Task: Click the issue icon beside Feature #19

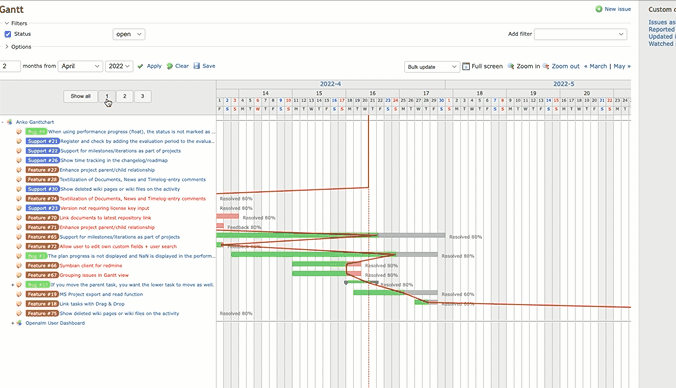Action: (x=19, y=294)
